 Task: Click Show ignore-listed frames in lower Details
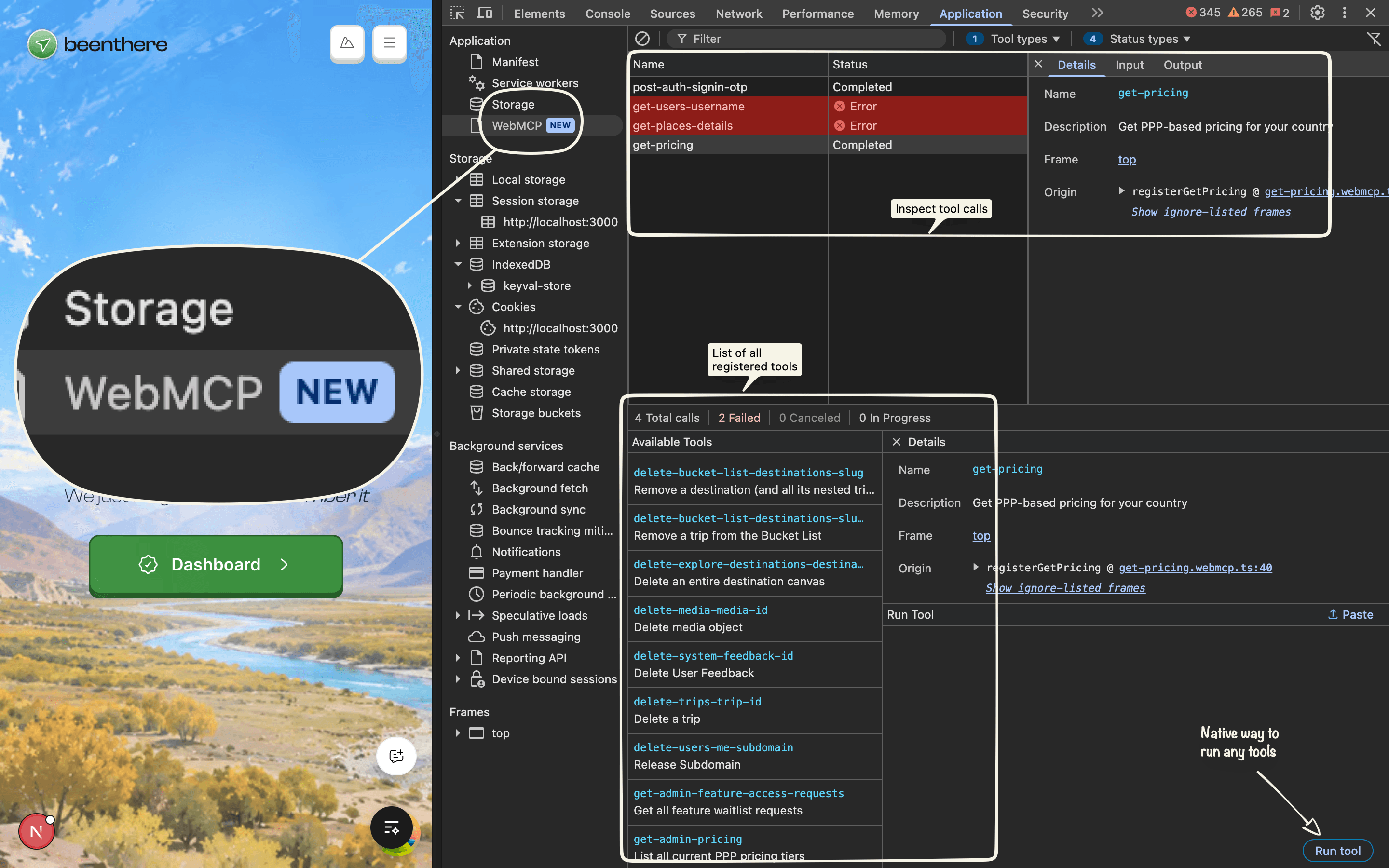[x=1065, y=588]
